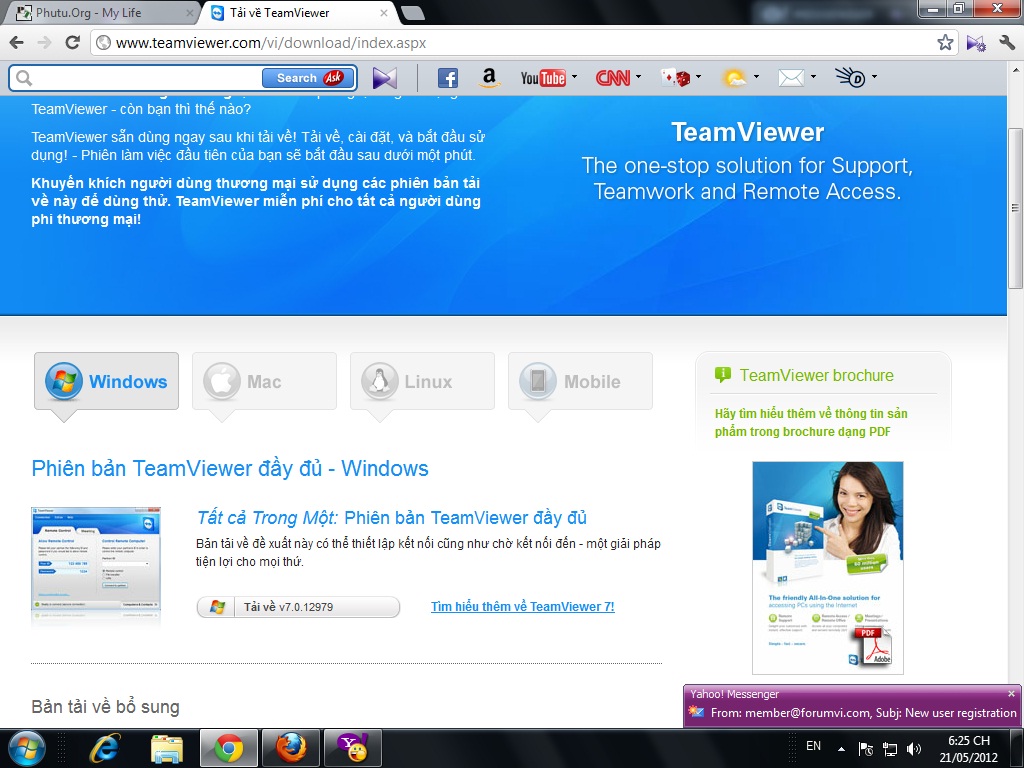Select the Linux download tab
The width and height of the screenshot is (1024, 768).
pos(423,381)
